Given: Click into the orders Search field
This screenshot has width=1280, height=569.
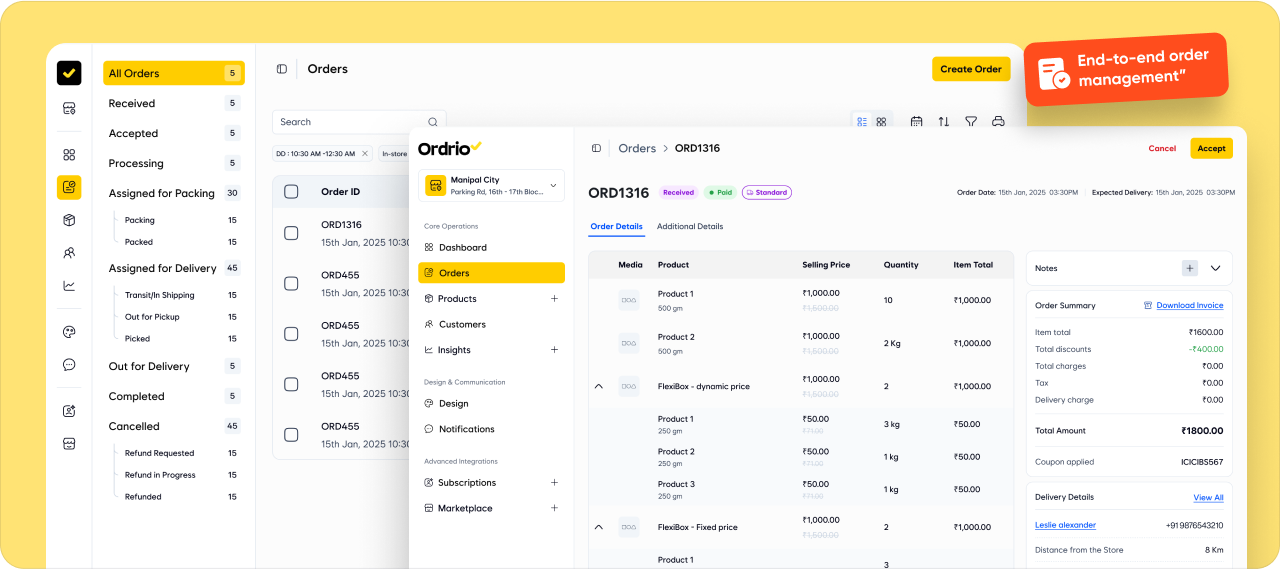Looking at the screenshot, I should [350, 122].
